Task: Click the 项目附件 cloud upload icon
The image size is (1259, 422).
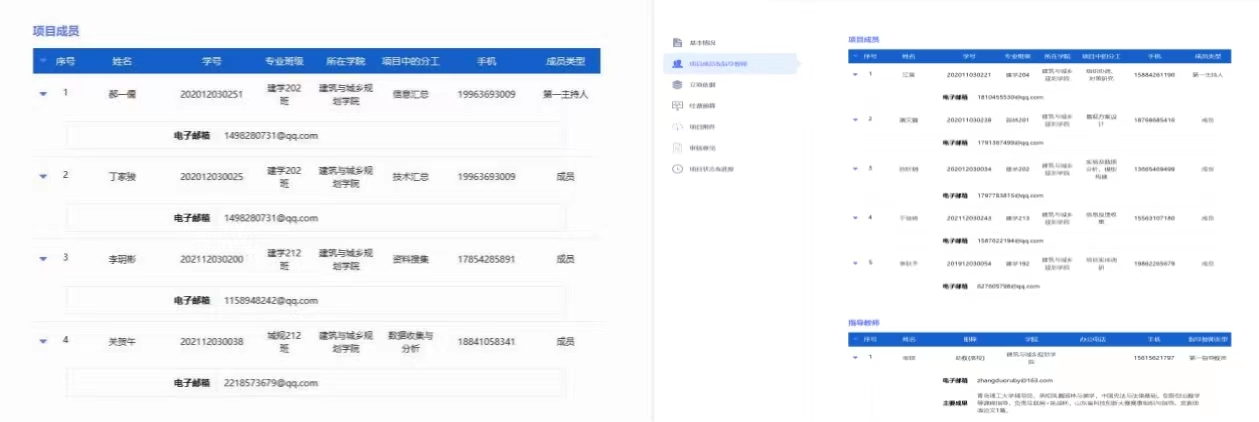Action: 677,127
